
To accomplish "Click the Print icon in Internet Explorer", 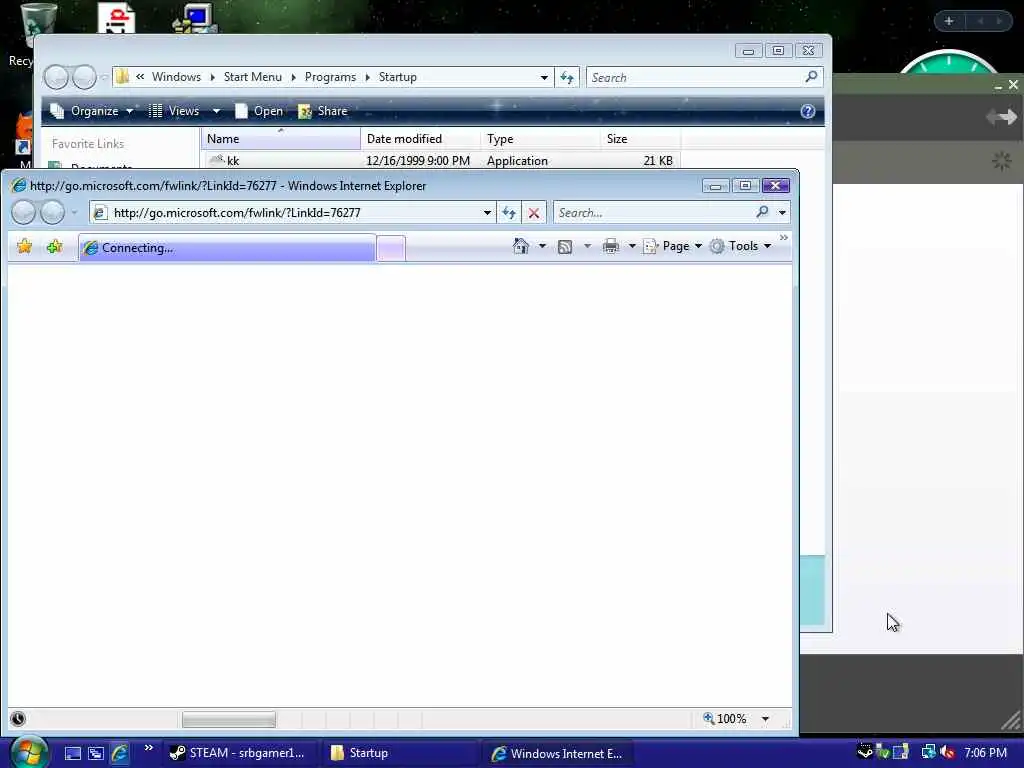I will 611,246.
